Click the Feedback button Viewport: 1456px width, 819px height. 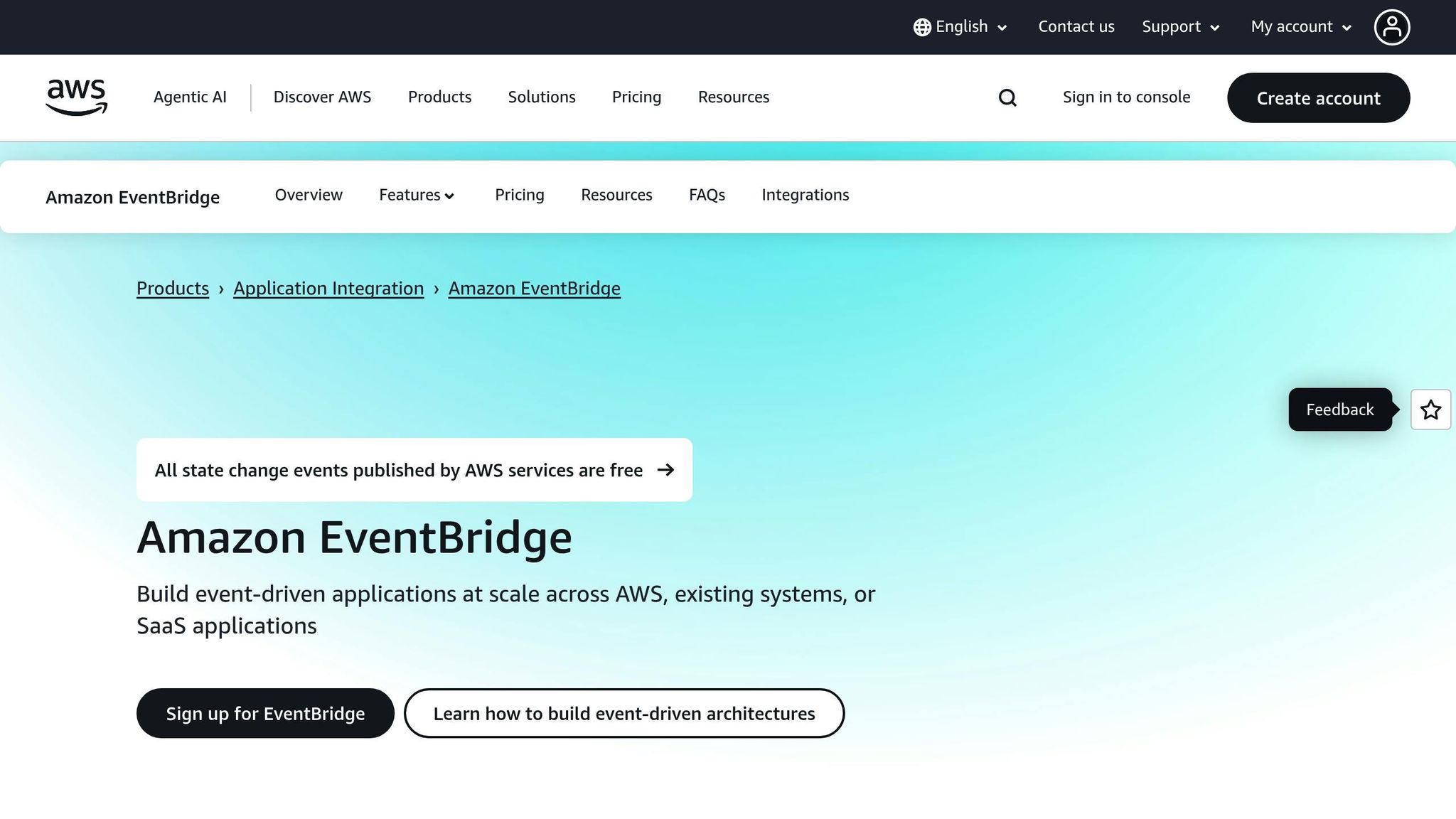[1339, 409]
